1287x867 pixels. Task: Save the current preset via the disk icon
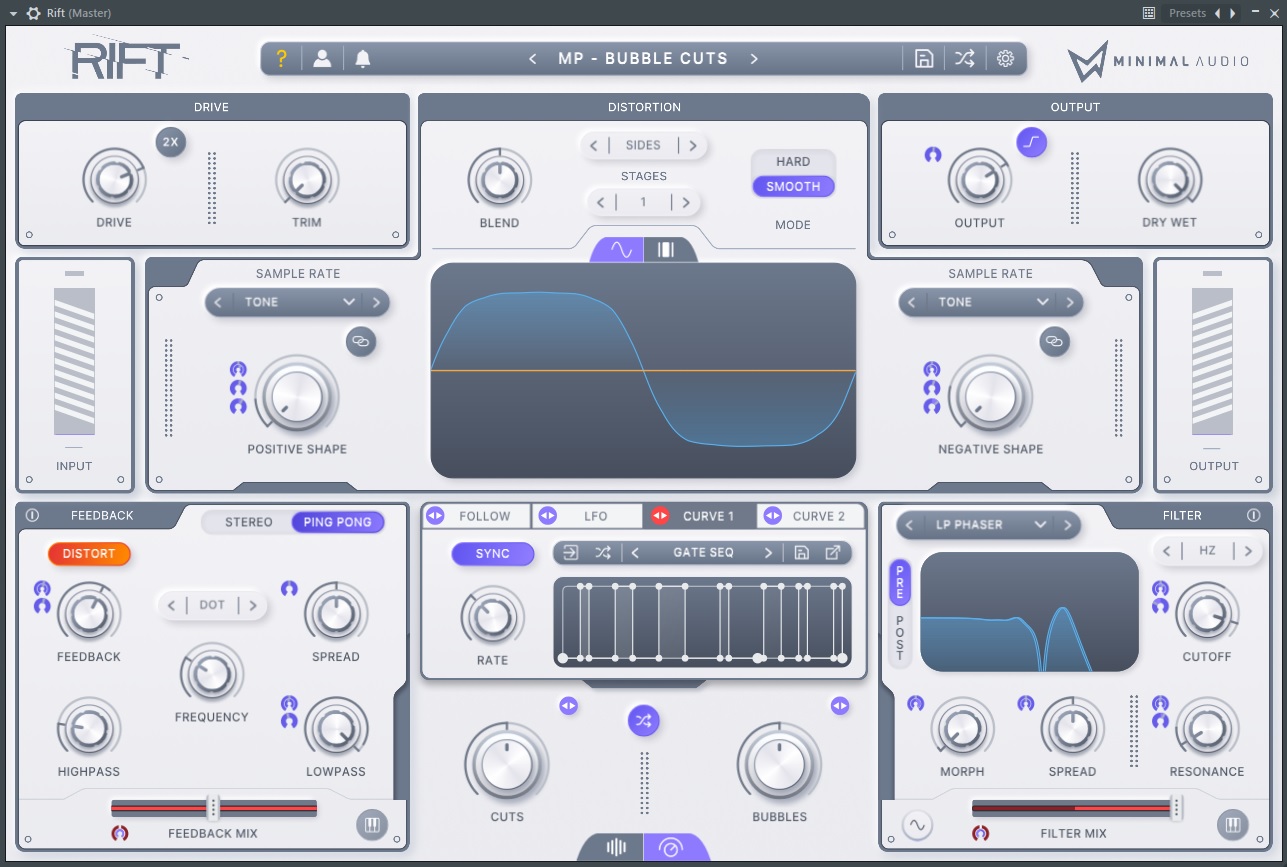pyautogui.click(x=924, y=58)
